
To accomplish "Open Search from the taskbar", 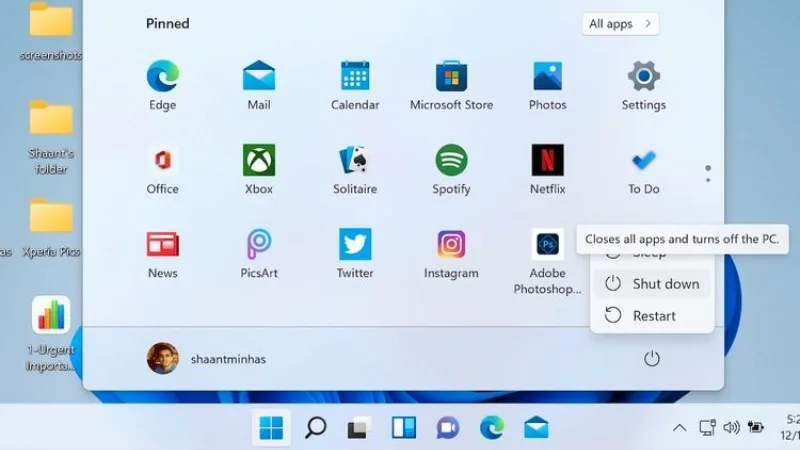I will pos(315,428).
